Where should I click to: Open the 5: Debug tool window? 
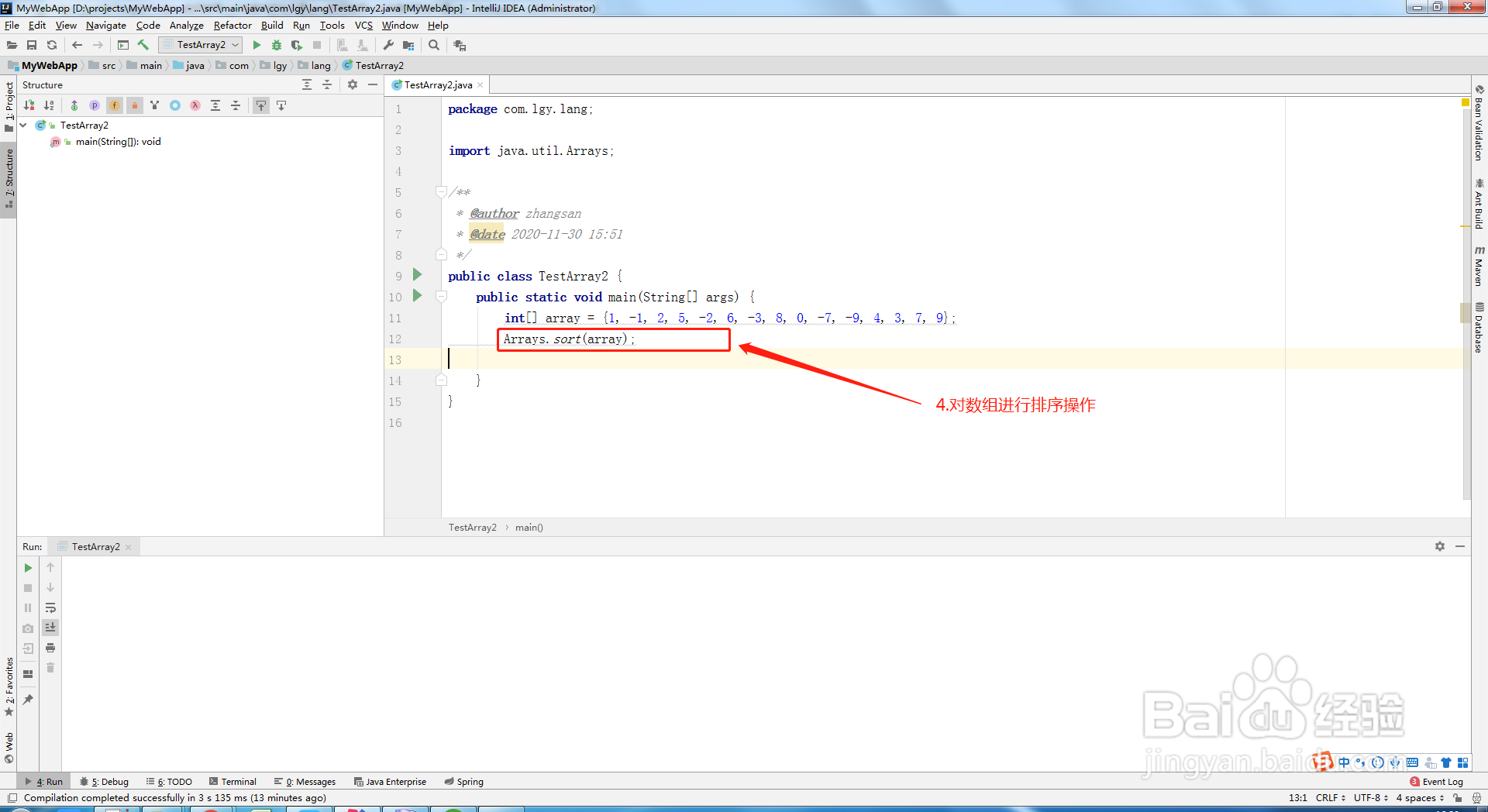pyautogui.click(x=105, y=782)
